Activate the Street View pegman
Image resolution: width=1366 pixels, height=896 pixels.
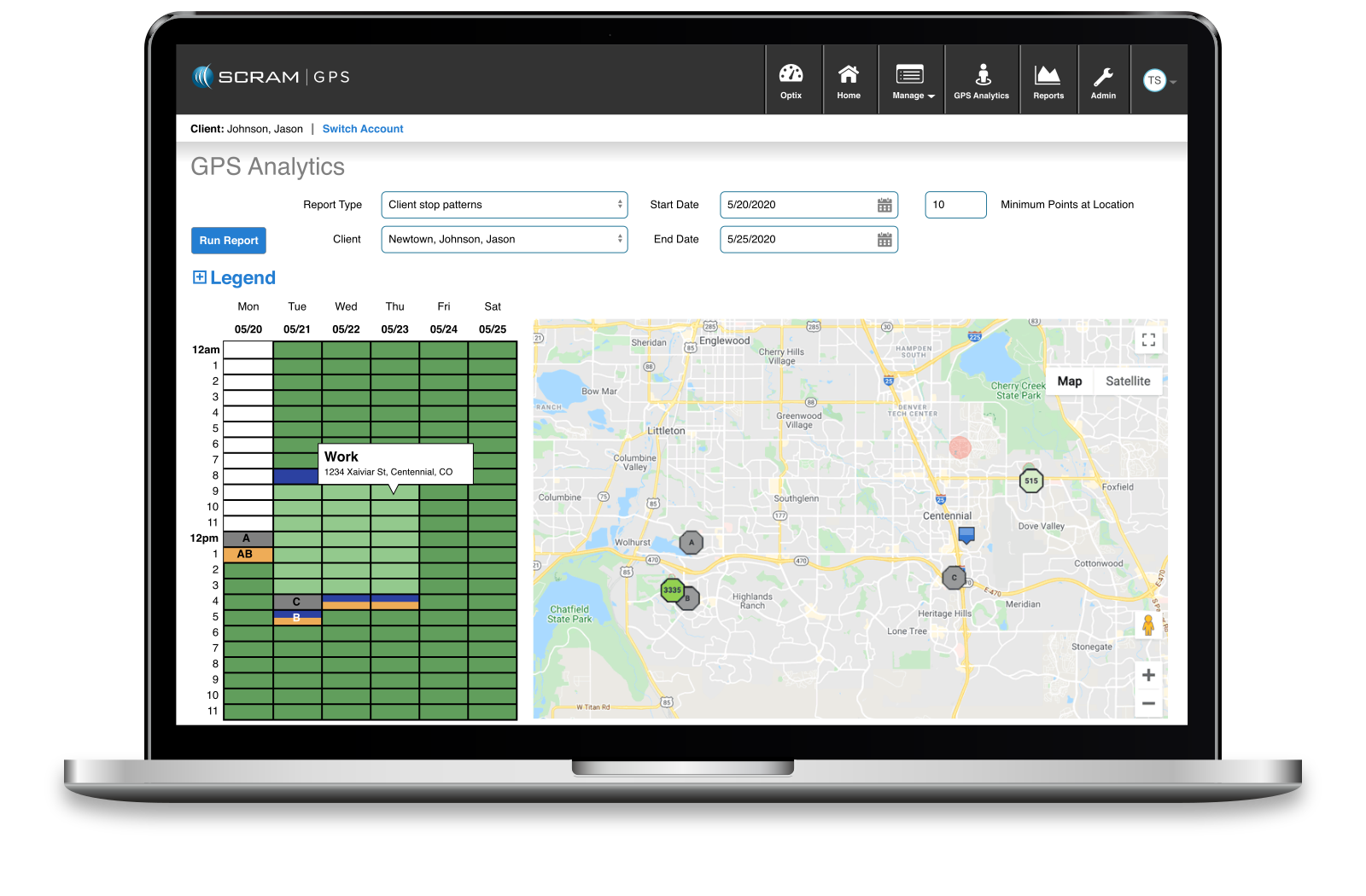pos(1148,624)
